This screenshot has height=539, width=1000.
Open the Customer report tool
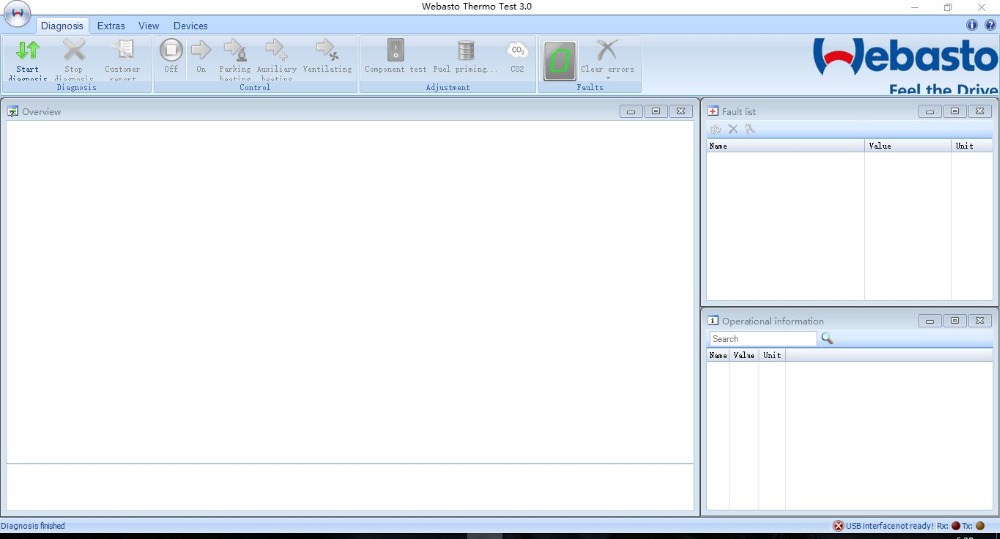click(x=123, y=50)
